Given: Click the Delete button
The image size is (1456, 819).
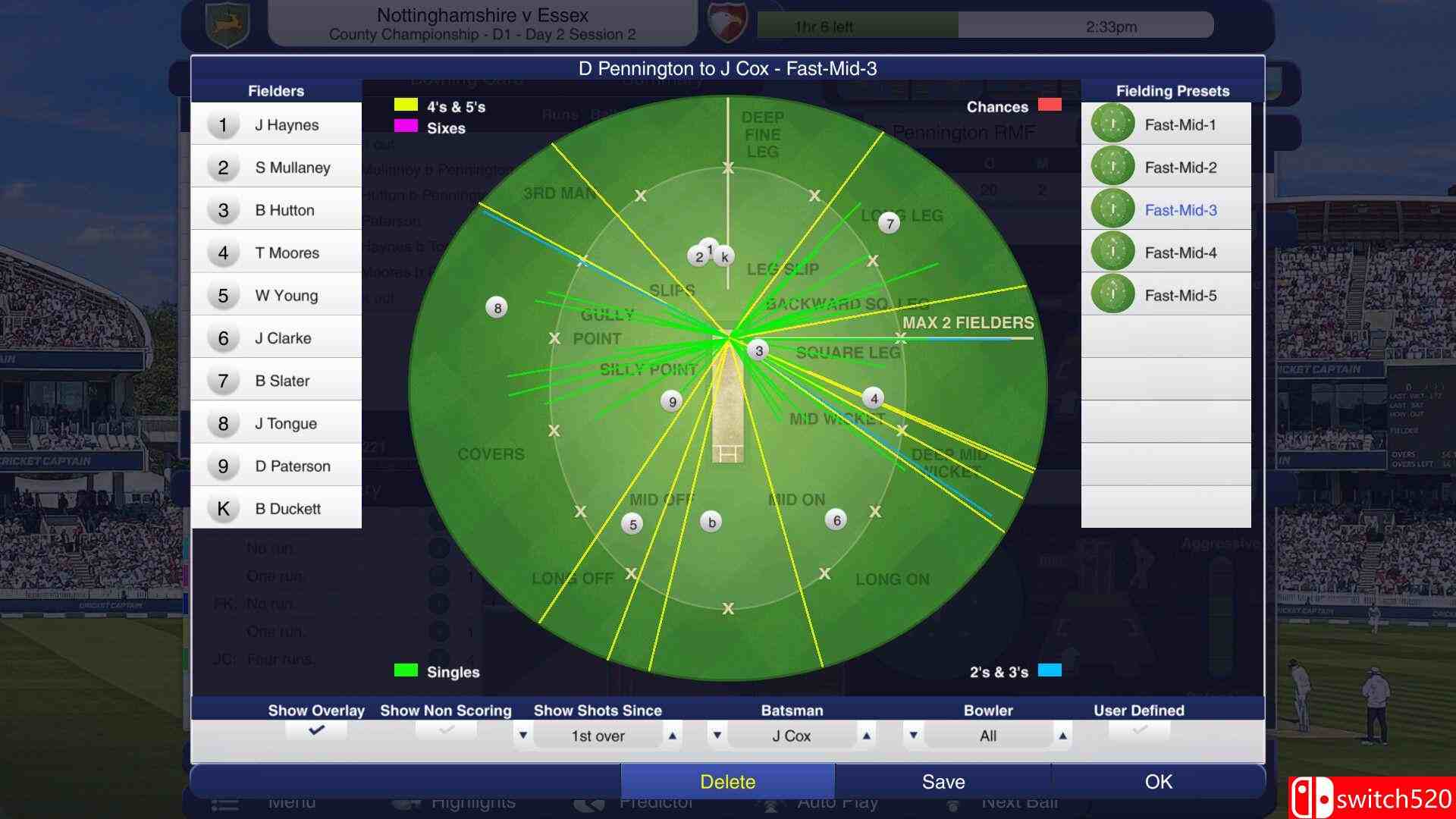Looking at the screenshot, I should click(727, 782).
